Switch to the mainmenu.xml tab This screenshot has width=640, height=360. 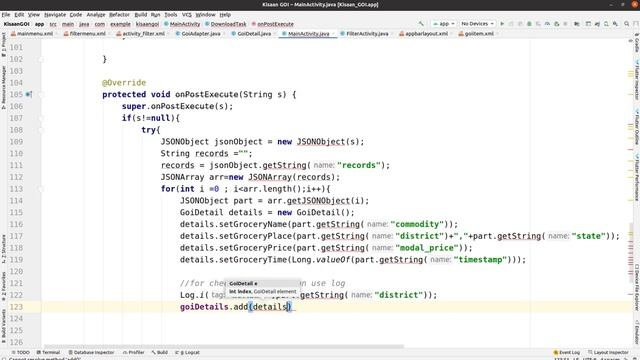click(x=33, y=34)
